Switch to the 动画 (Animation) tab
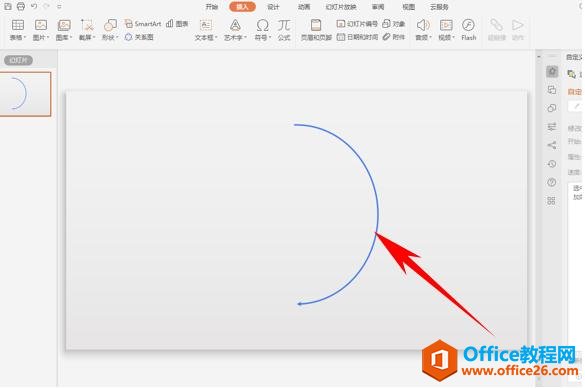 coord(304,7)
